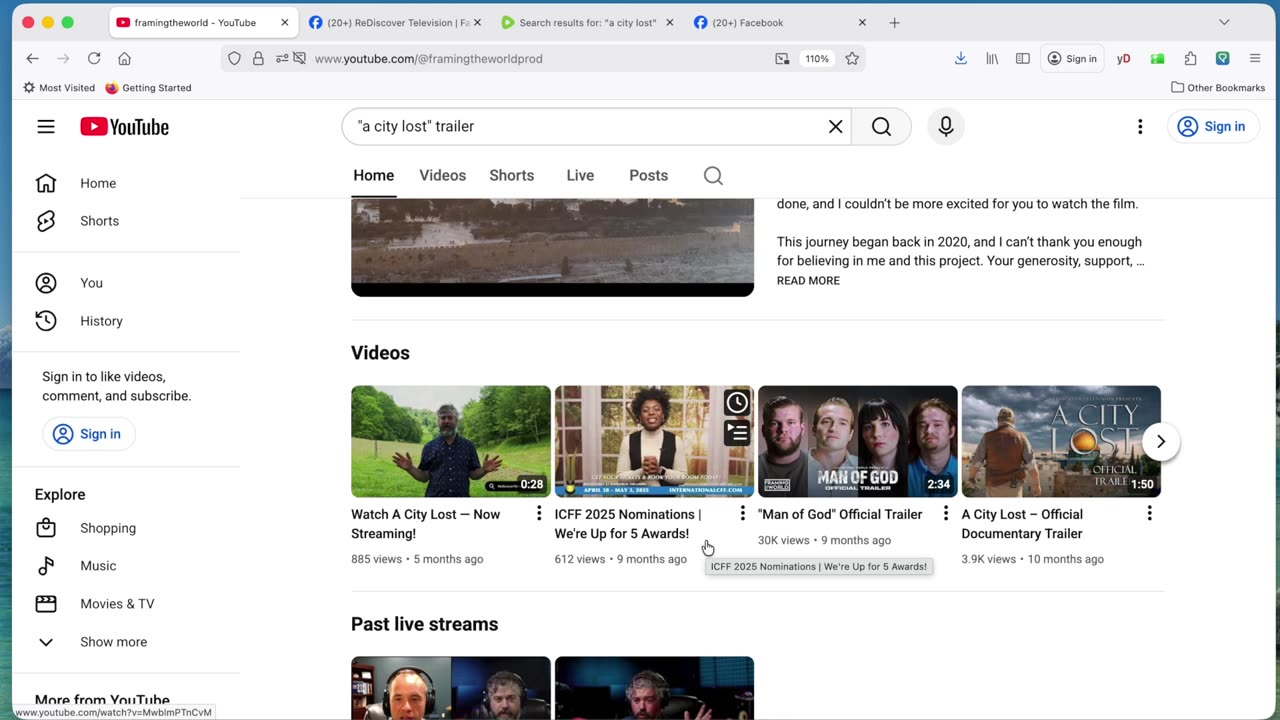Click browser toolbar Sign in button
The height and width of the screenshot is (720, 1280).
pyautogui.click(x=1072, y=59)
